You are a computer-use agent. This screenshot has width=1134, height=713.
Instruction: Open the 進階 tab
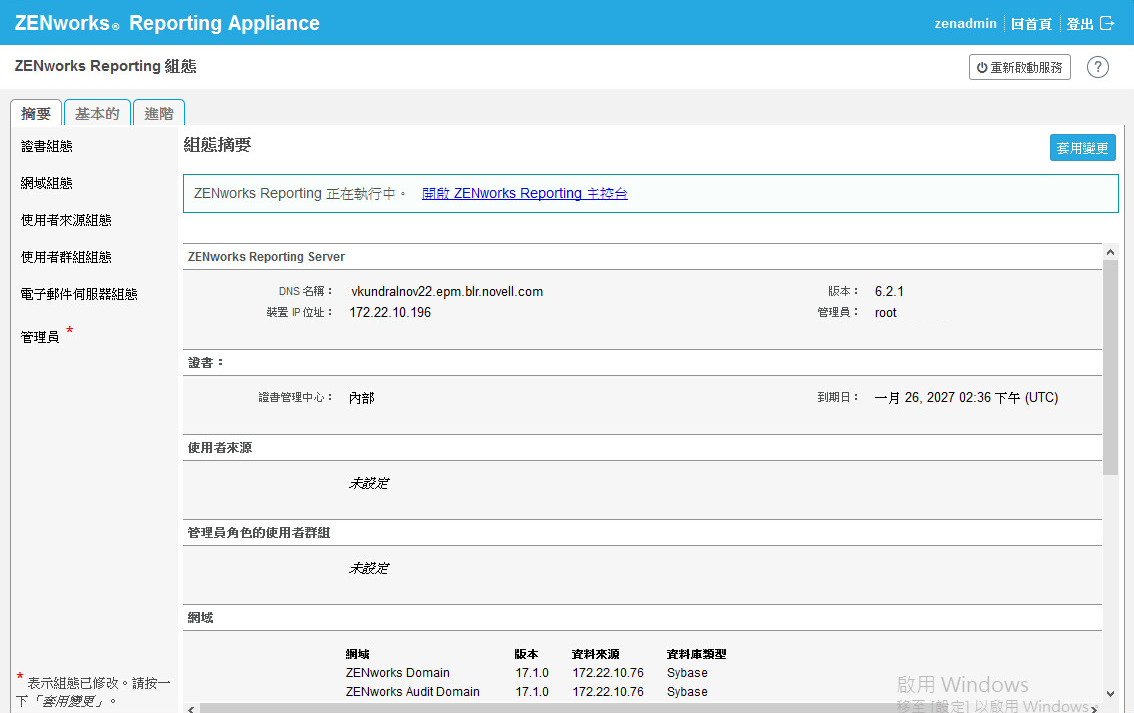(x=158, y=113)
